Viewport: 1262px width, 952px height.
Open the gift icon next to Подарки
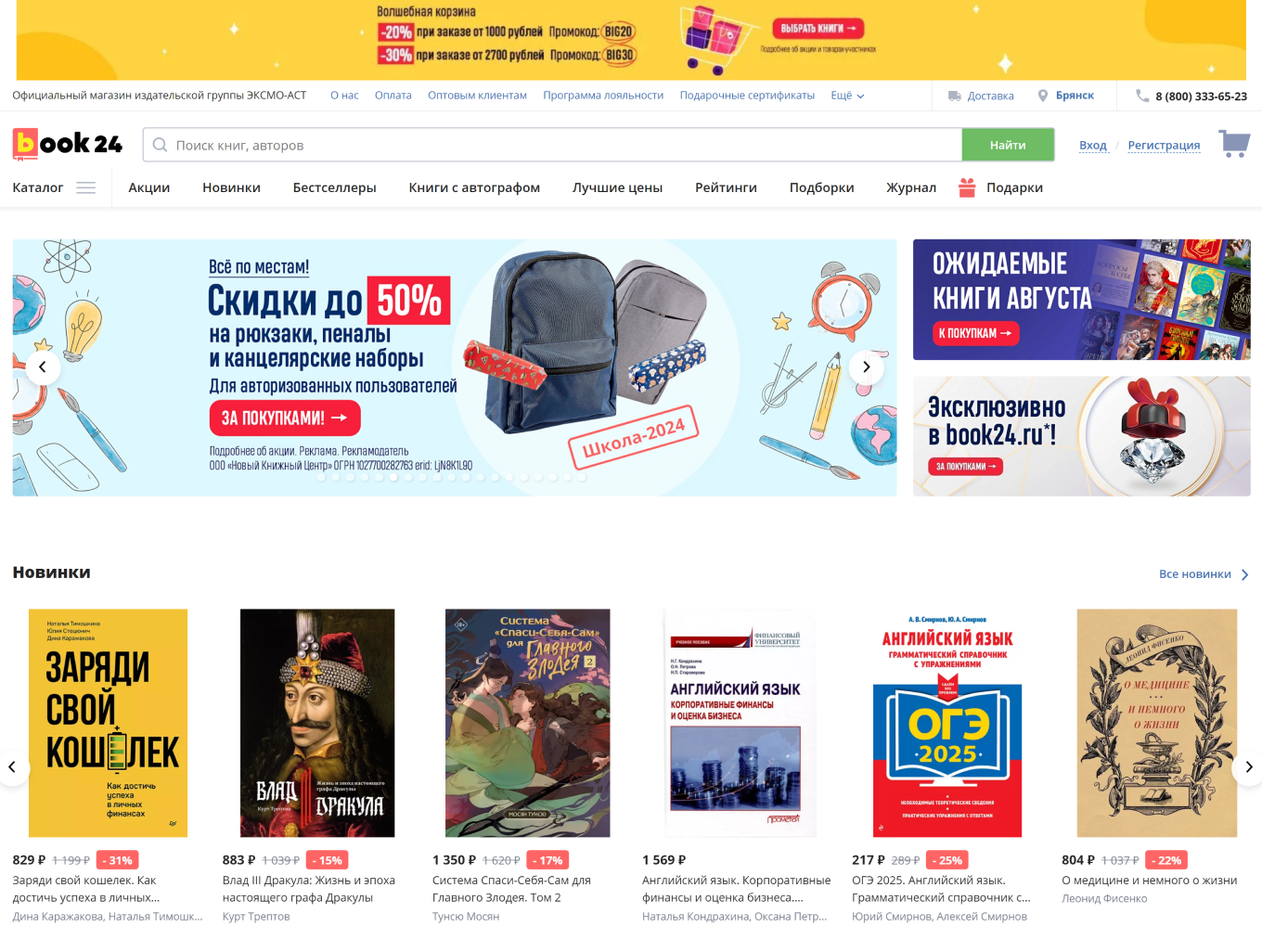pyautogui.click(x=967, y=187)
